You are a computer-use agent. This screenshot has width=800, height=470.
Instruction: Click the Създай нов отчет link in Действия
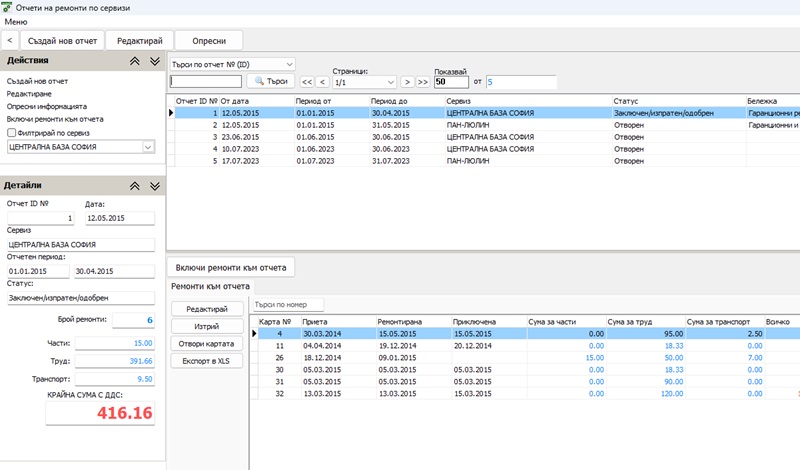point(37,81)
